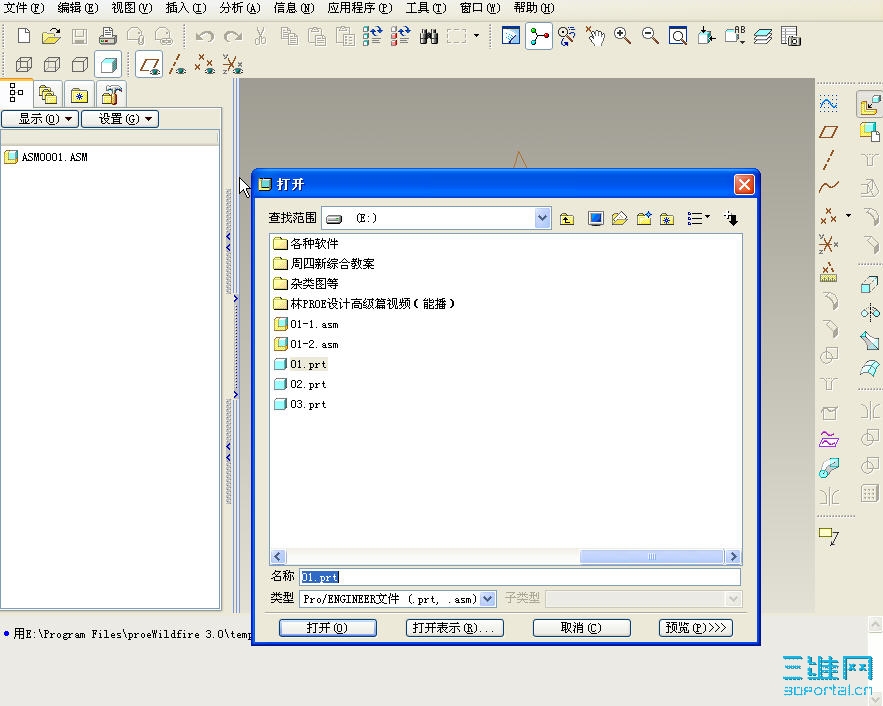
Task: Click right arrow of file list scrollbar
Action: click(x=733, y=557)
